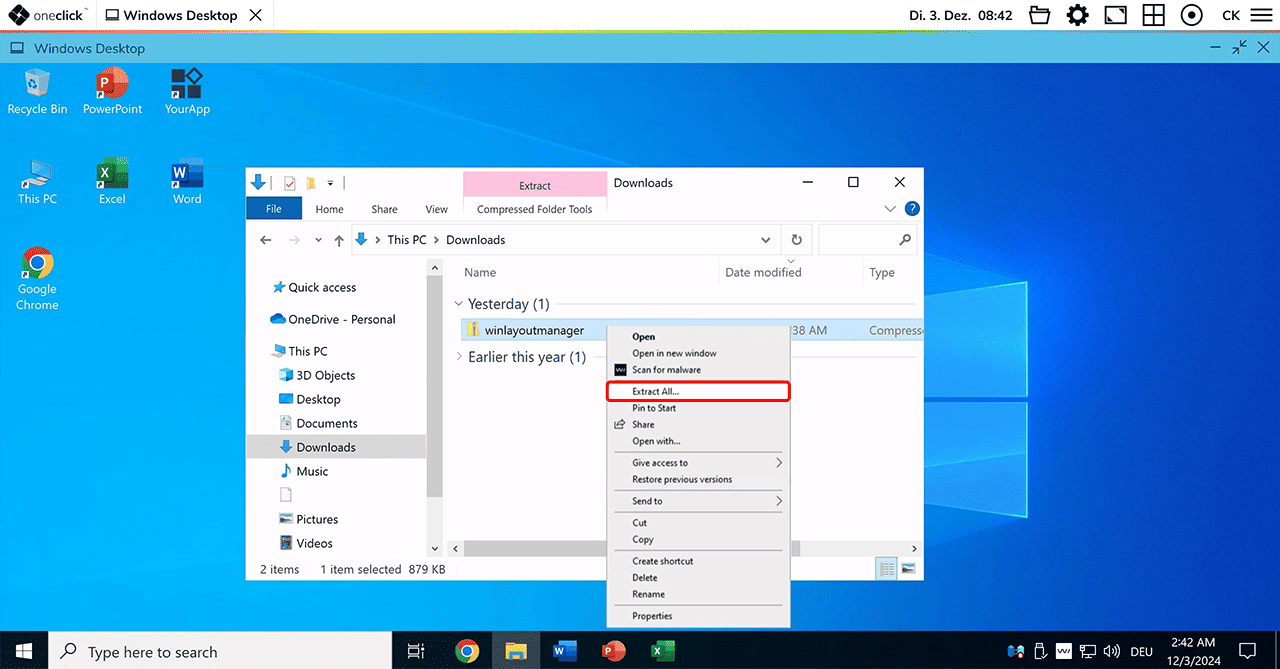Switch to details view layout
The image size is (1280, 669).
pyautogui.click(x=886, y=569)
